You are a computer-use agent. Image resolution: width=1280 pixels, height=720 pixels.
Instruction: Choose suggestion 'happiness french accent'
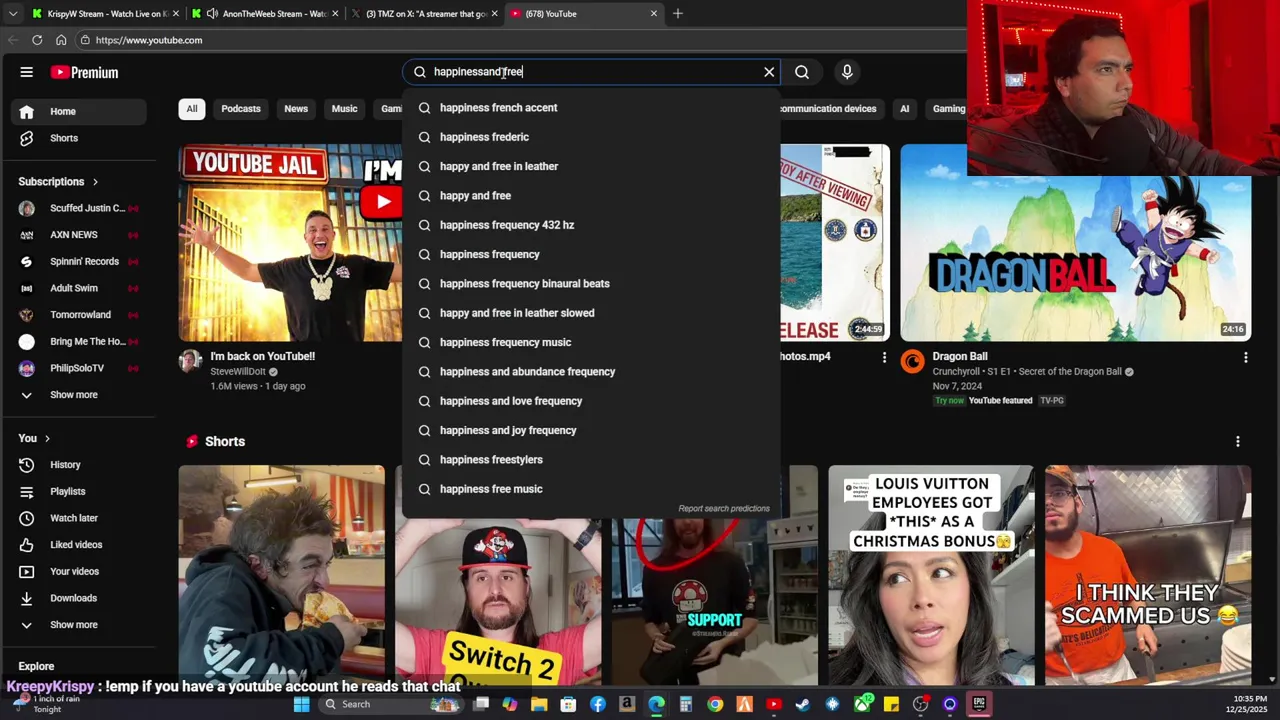click(x=591, y=108)
